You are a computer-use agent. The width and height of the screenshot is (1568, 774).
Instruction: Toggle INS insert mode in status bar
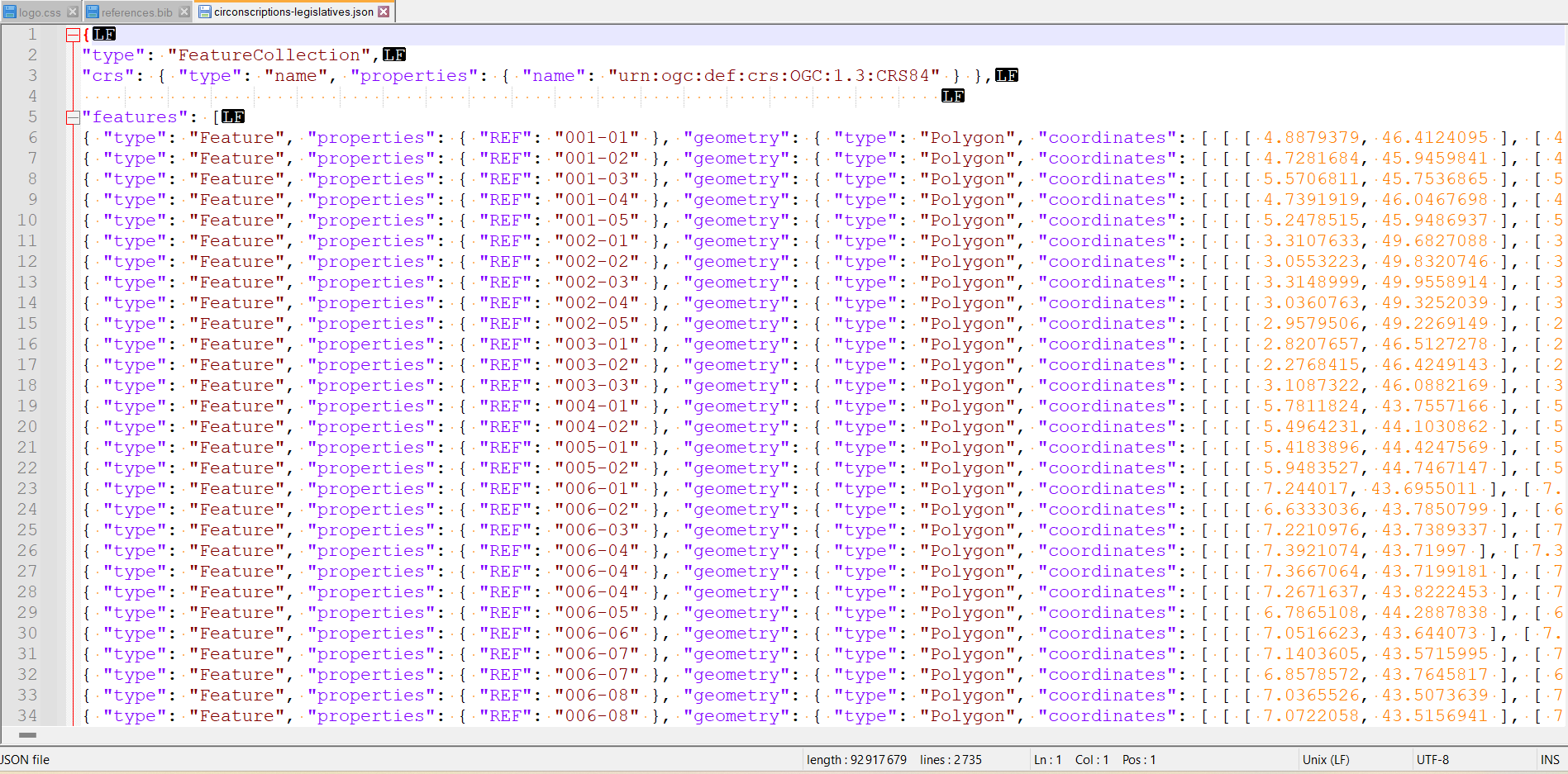(1550, 760)
